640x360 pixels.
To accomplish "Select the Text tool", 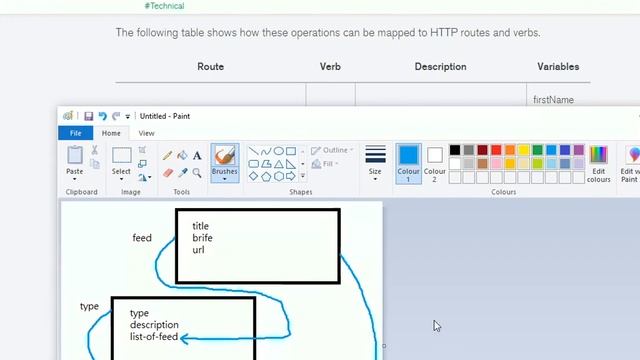I will 197,155.
